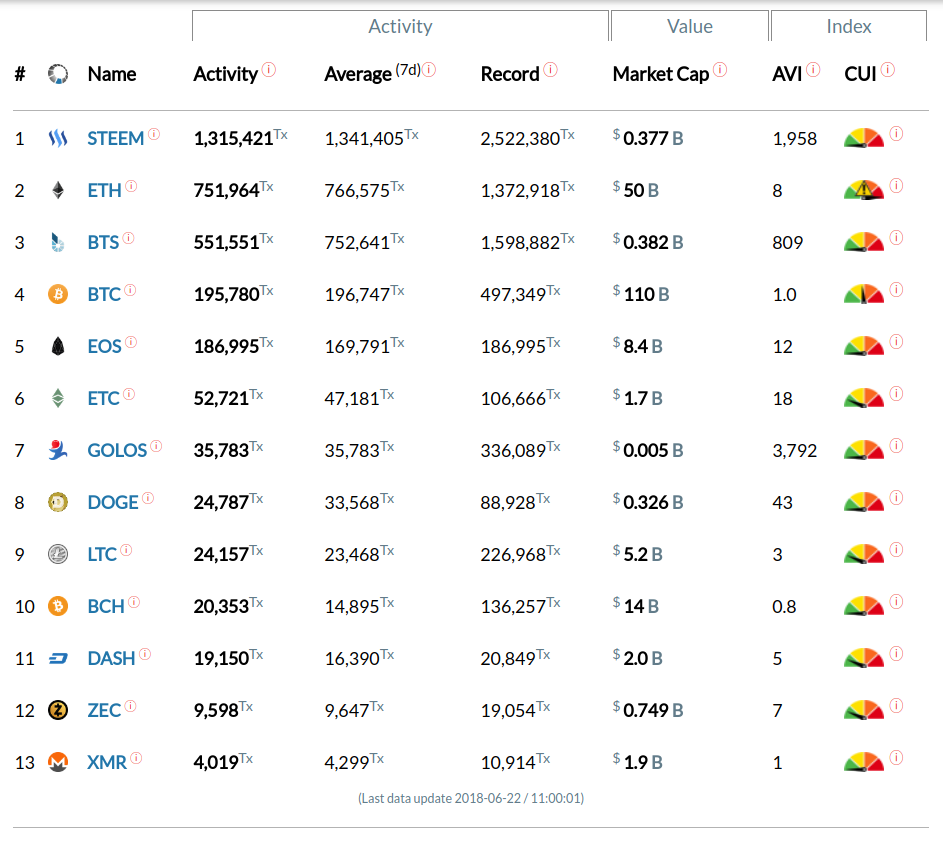
Task: Open the EOS coin link
Action: [105, 346]
